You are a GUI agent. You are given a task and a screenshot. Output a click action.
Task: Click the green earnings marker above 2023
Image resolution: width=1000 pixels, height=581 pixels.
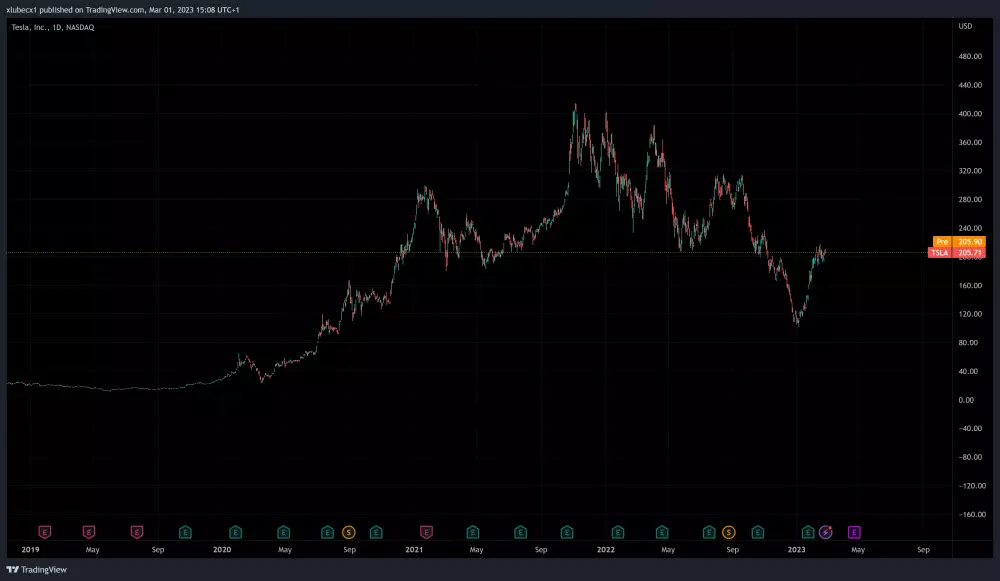pyautogui.click(x=808, y=532)
